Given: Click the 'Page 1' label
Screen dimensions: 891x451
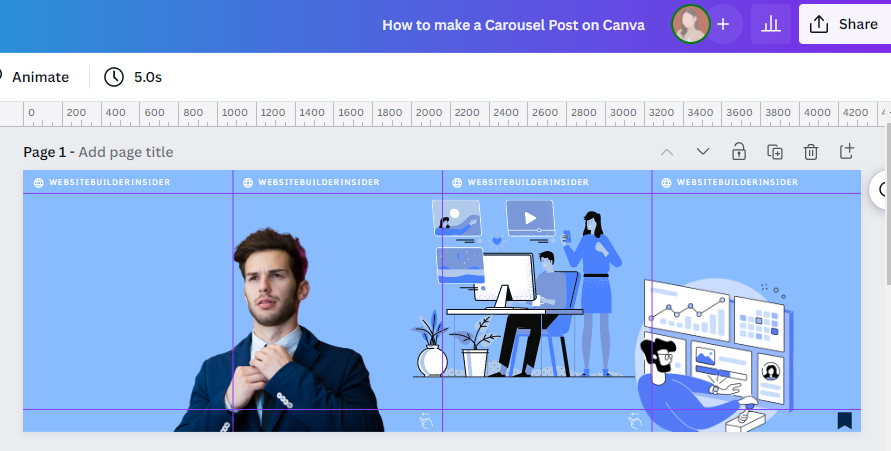Looking at the screenshot, I should coord(44,152).
